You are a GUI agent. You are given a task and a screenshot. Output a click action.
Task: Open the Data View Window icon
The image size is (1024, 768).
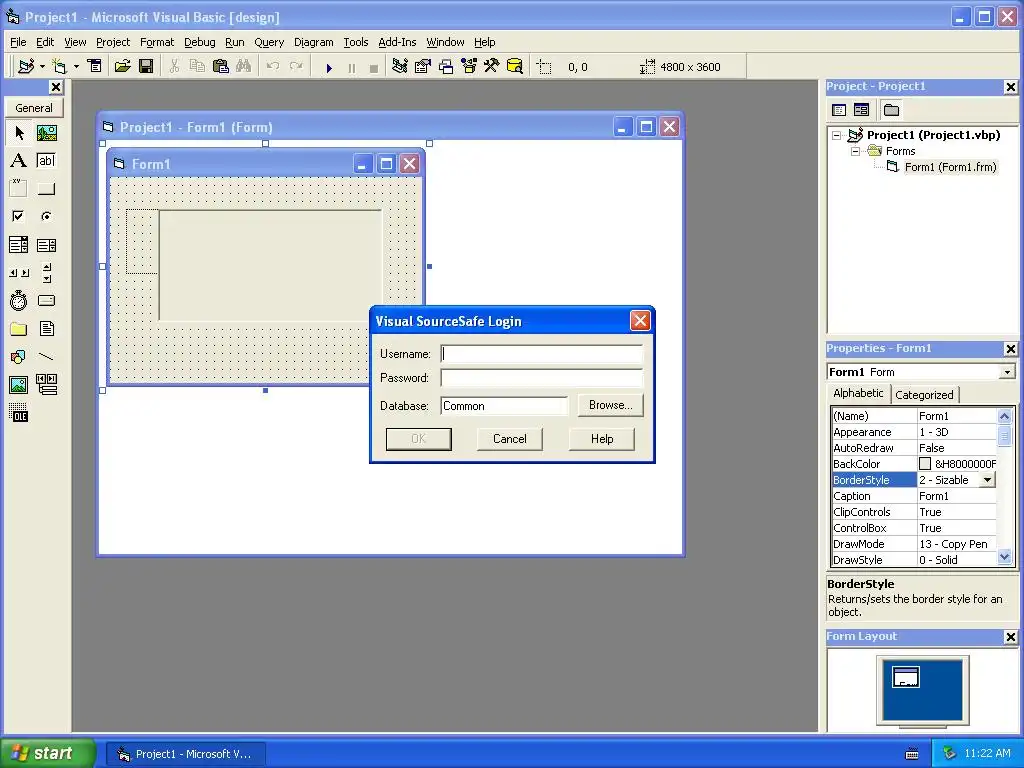coord(515,66)
